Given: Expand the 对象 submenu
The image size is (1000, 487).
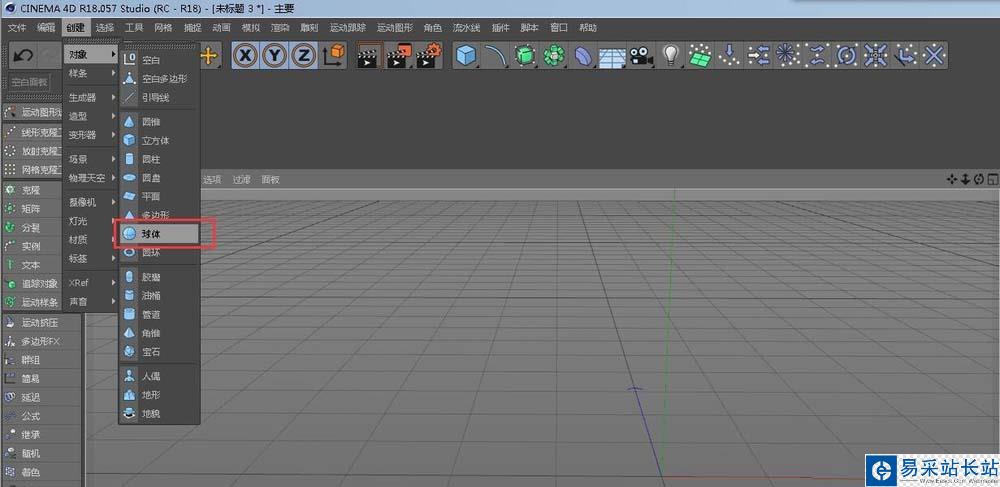Looking at the screenshot, I should click(92, 54).
